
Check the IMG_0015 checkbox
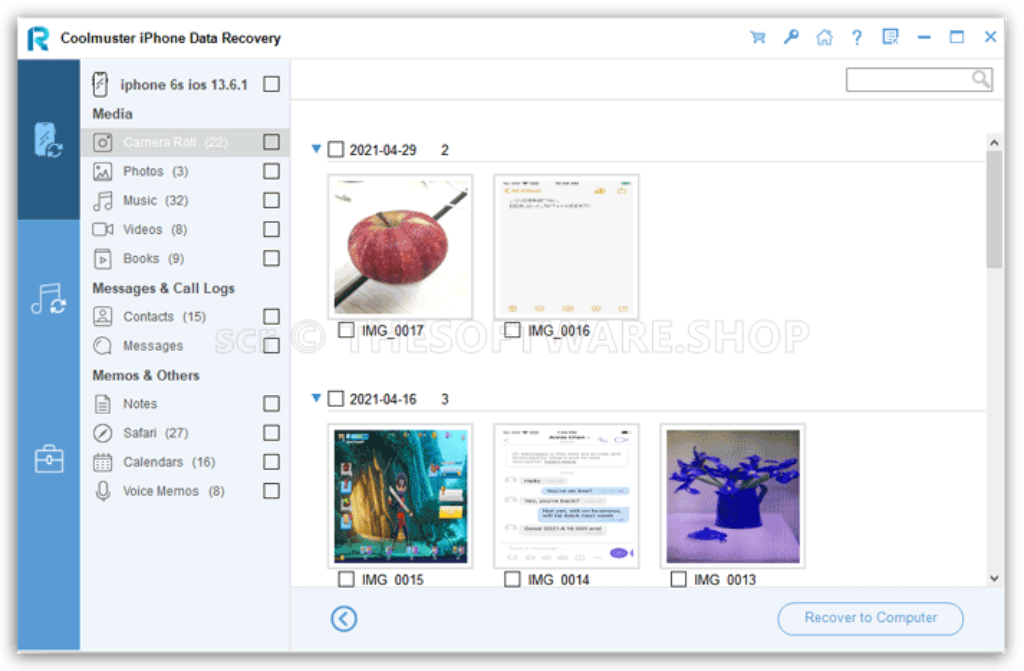click(x=347, y=580)
